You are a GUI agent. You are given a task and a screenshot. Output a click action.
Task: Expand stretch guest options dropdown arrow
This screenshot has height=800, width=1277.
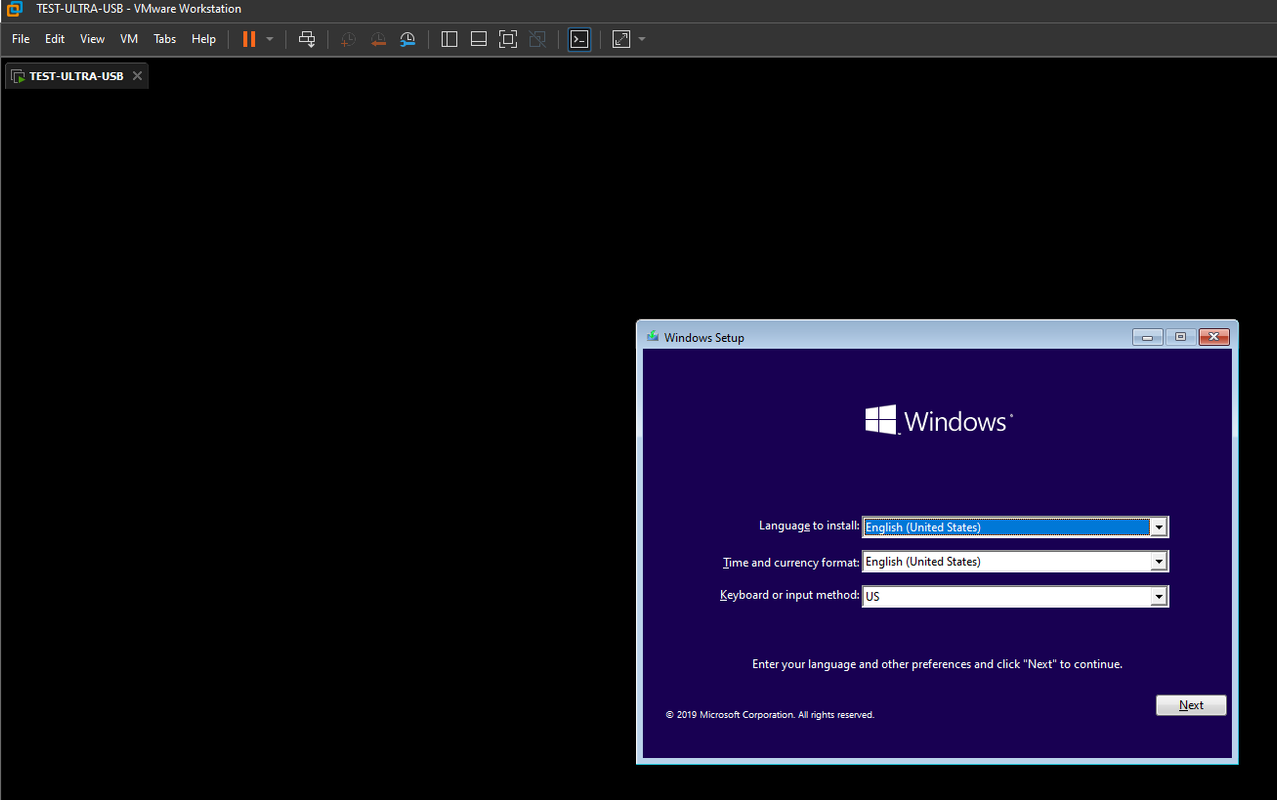click(642, 39)
